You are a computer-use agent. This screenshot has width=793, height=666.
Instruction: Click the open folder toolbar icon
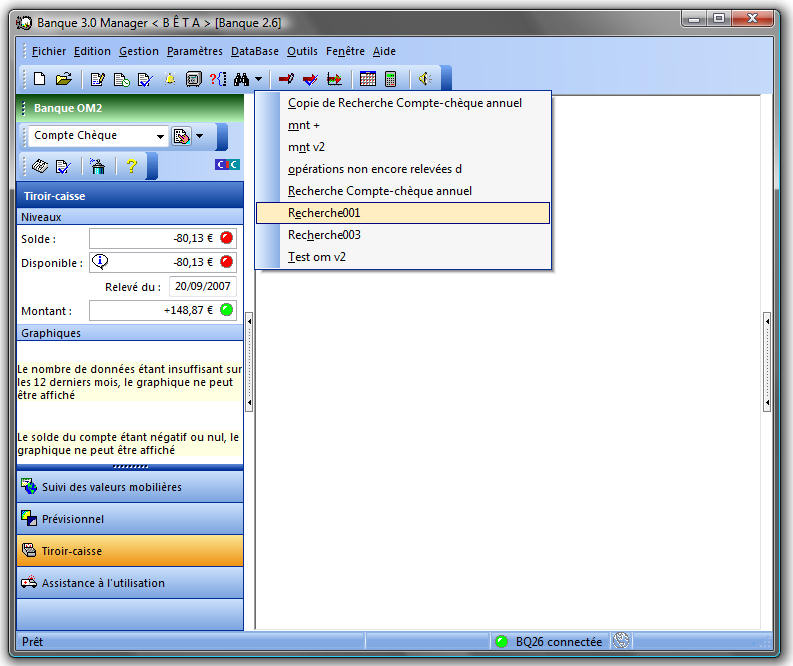pos(63,79)
